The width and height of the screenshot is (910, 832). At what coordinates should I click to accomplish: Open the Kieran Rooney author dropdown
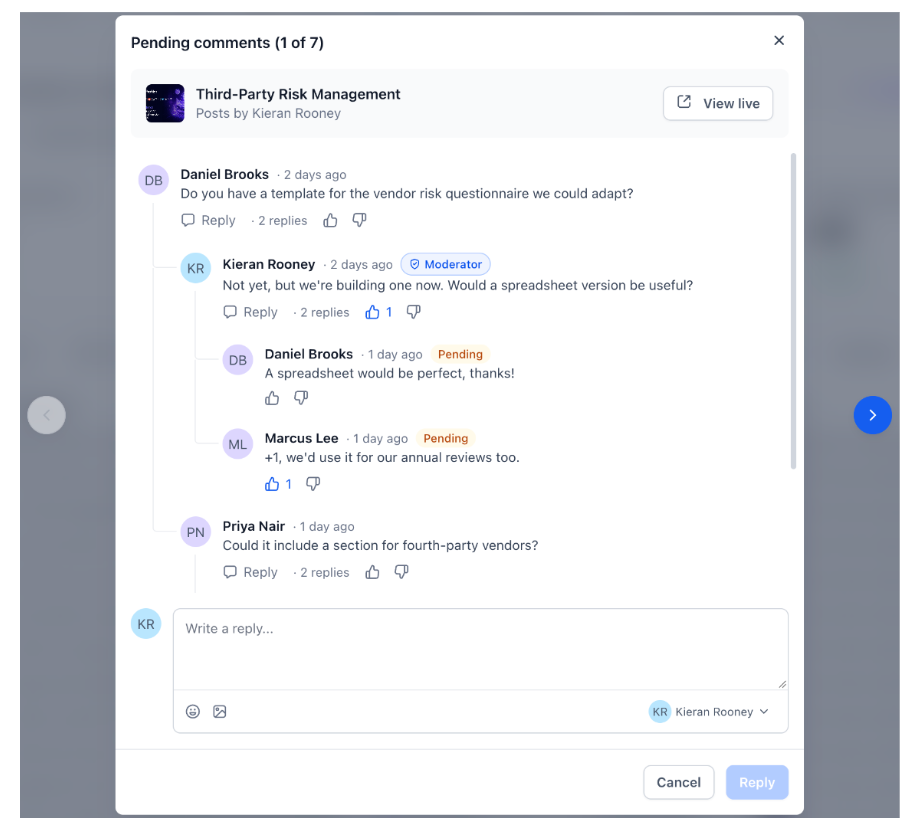click(x=709, y=711)
